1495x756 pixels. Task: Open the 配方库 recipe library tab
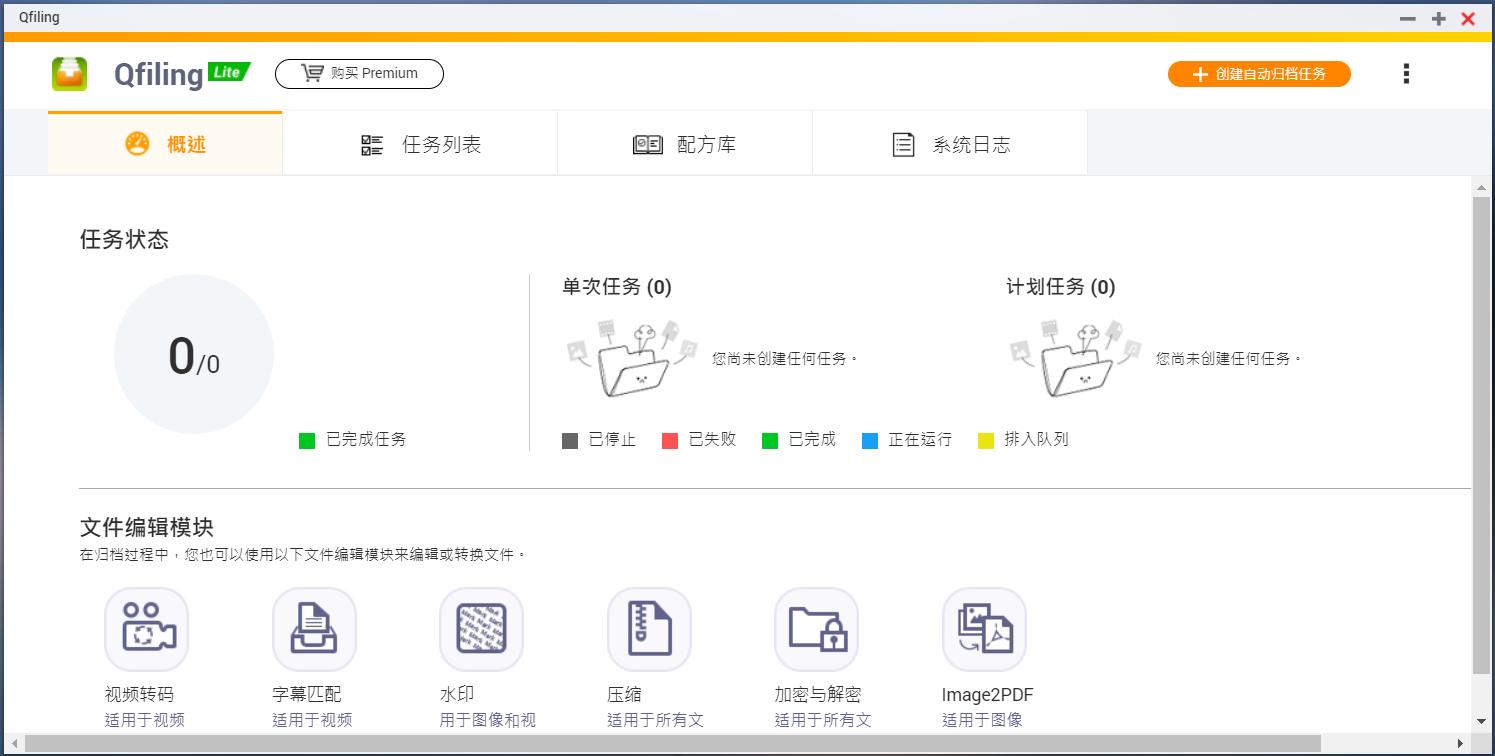(685, 143)
